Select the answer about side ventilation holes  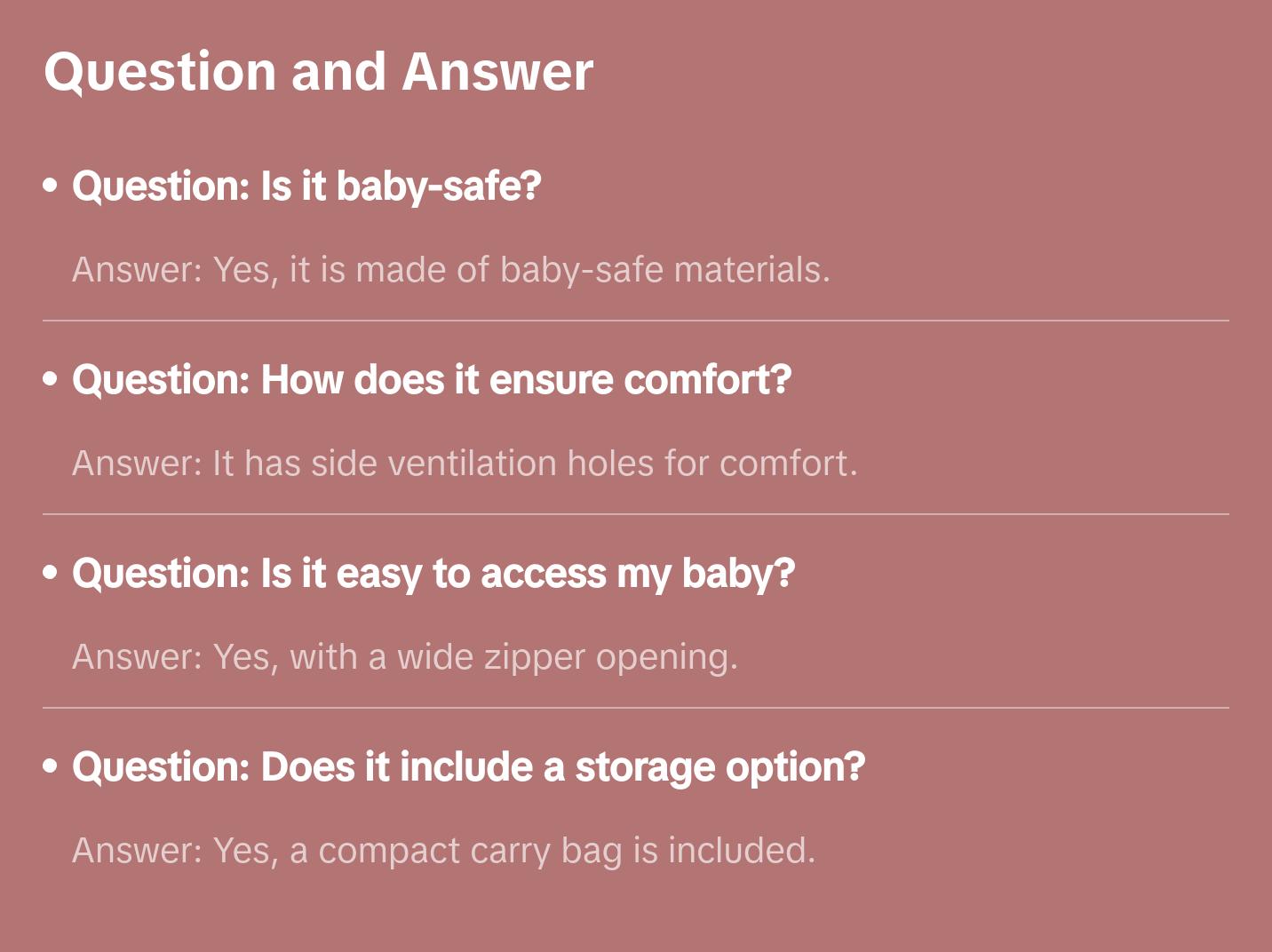[465, 464]
